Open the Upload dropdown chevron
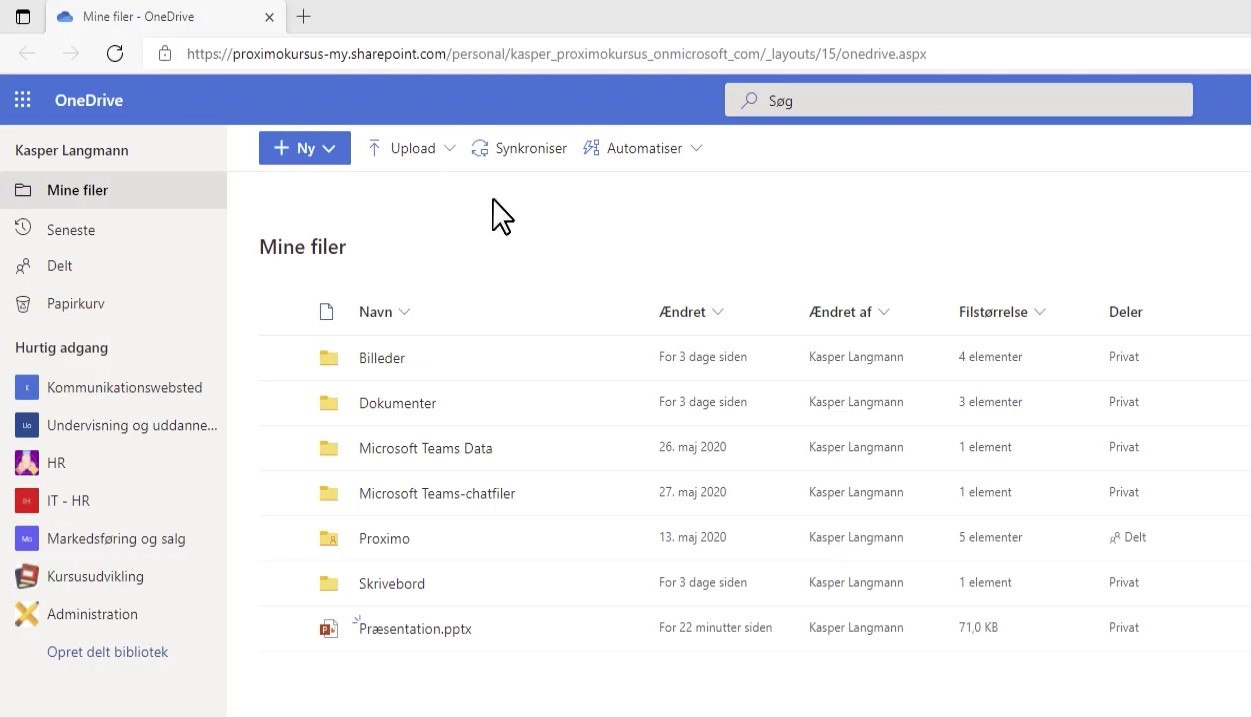 [449, 148]
